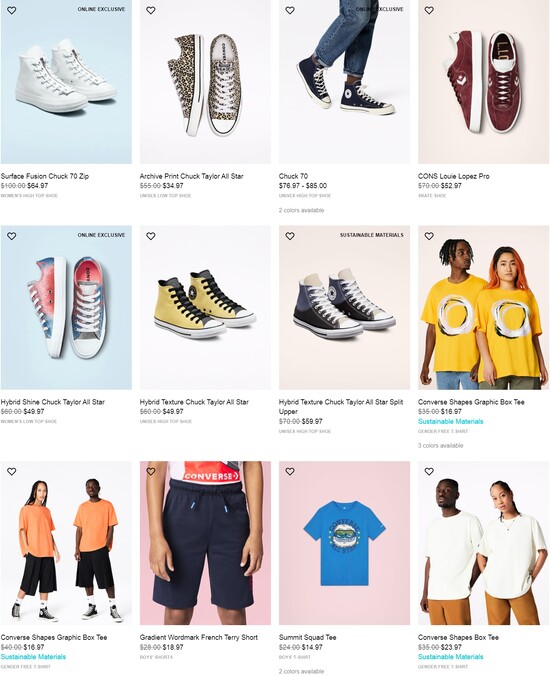Screen dimensions: 550x676
Task: Heart the Summit Squad Tee product
Action: pyautogui.click(x=290, y=471)
